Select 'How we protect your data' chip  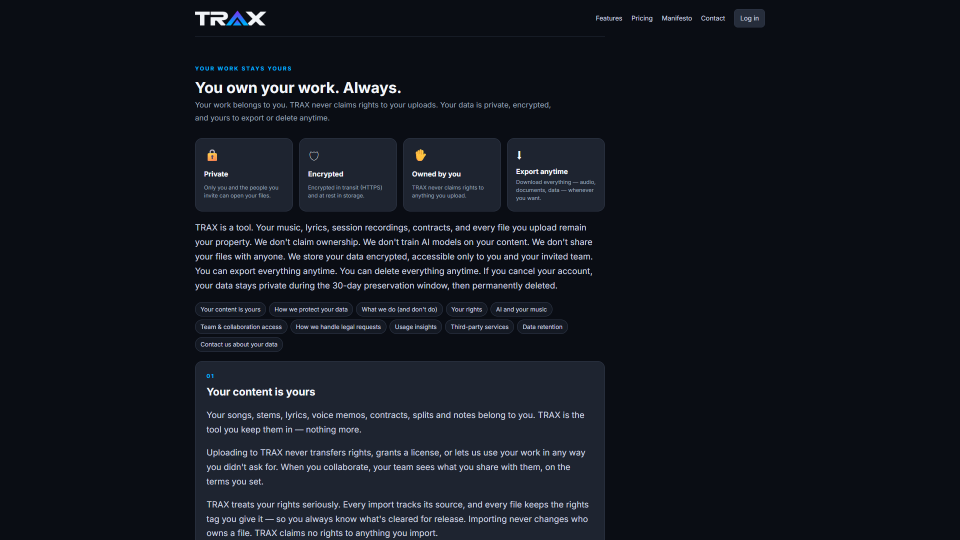(x=311, y=309)
